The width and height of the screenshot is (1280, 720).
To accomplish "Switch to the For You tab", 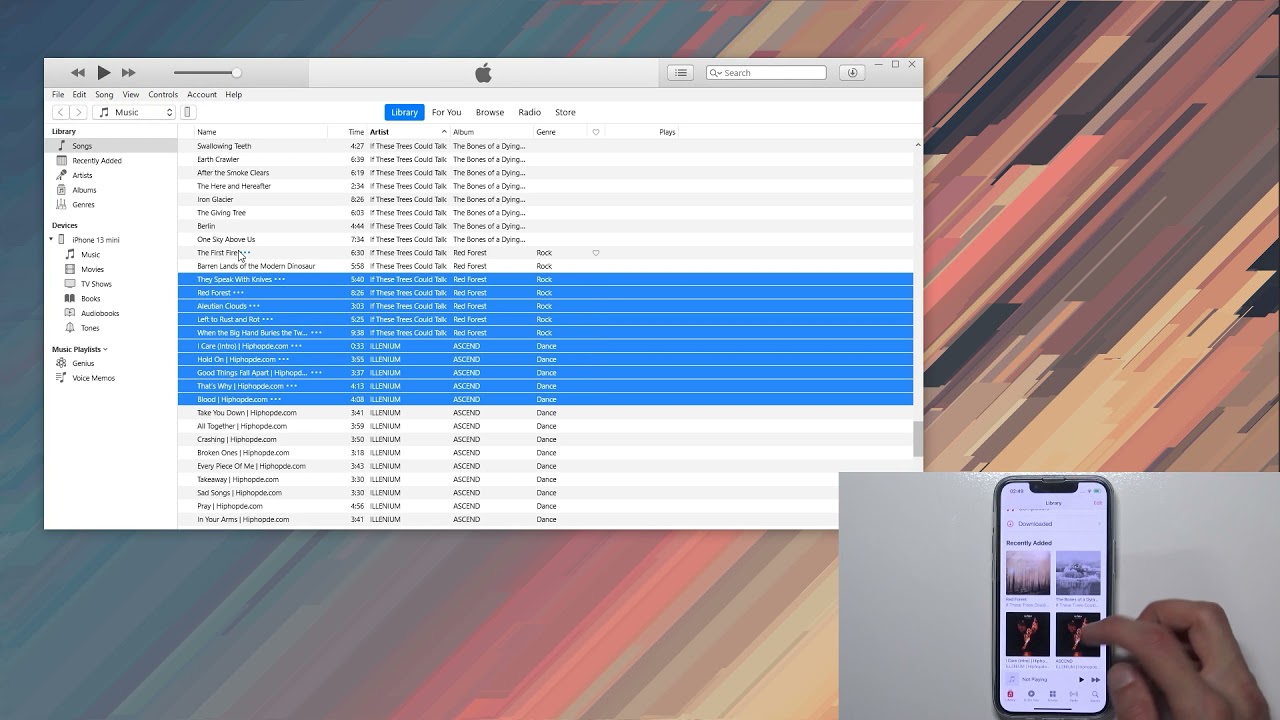I will 446,112.
